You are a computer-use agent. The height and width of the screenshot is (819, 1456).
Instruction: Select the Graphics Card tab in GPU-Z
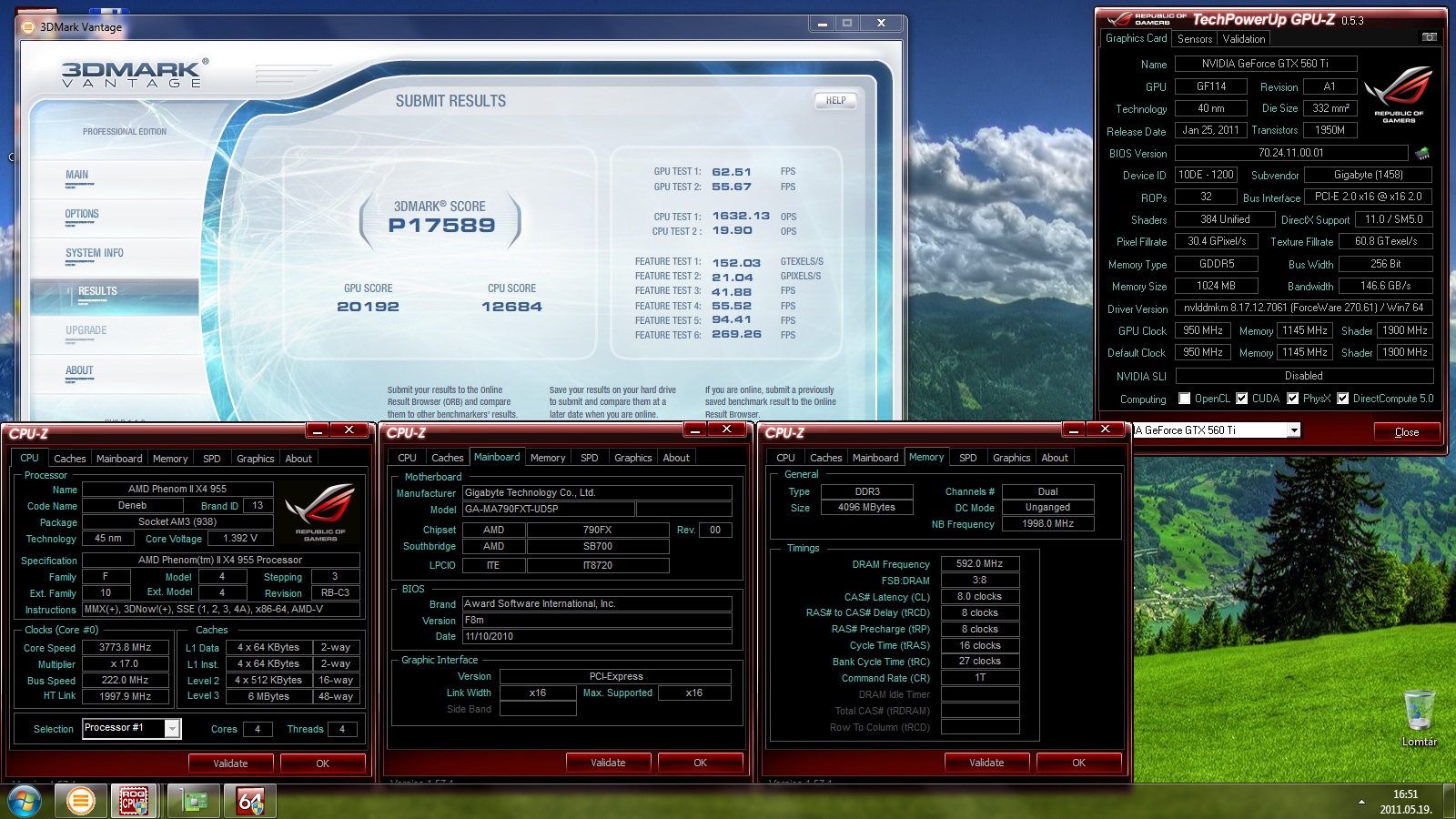pos(1136,38)
